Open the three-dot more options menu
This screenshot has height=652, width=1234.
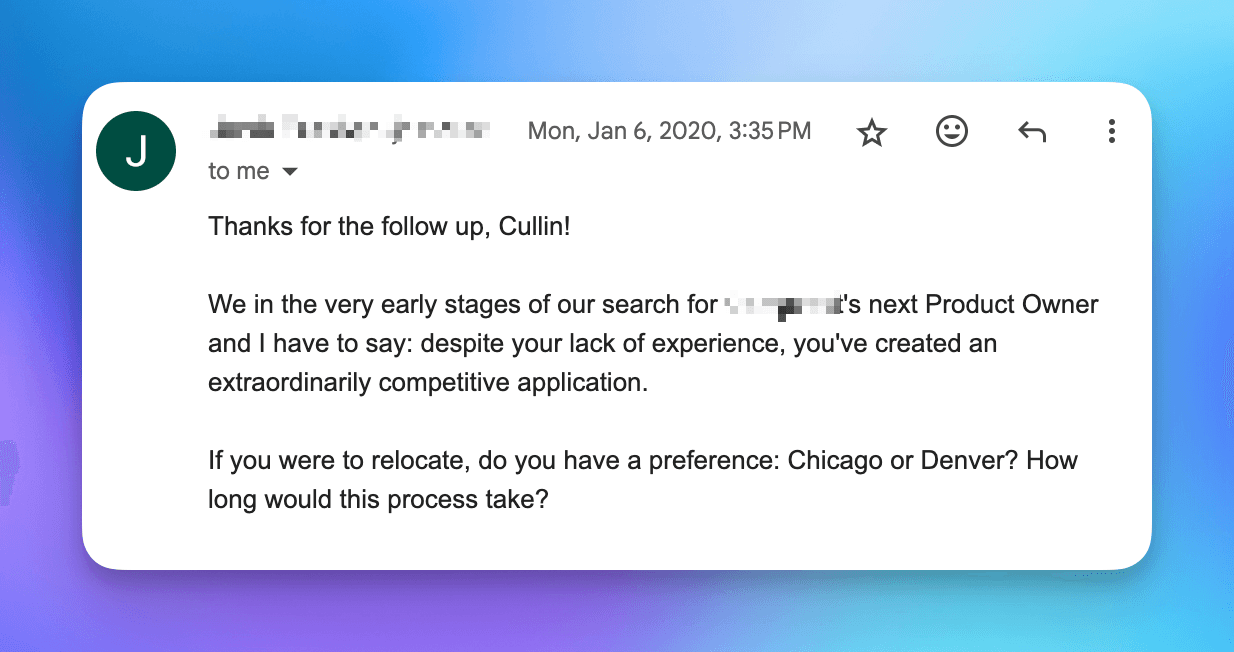(x=1111, y=131)
